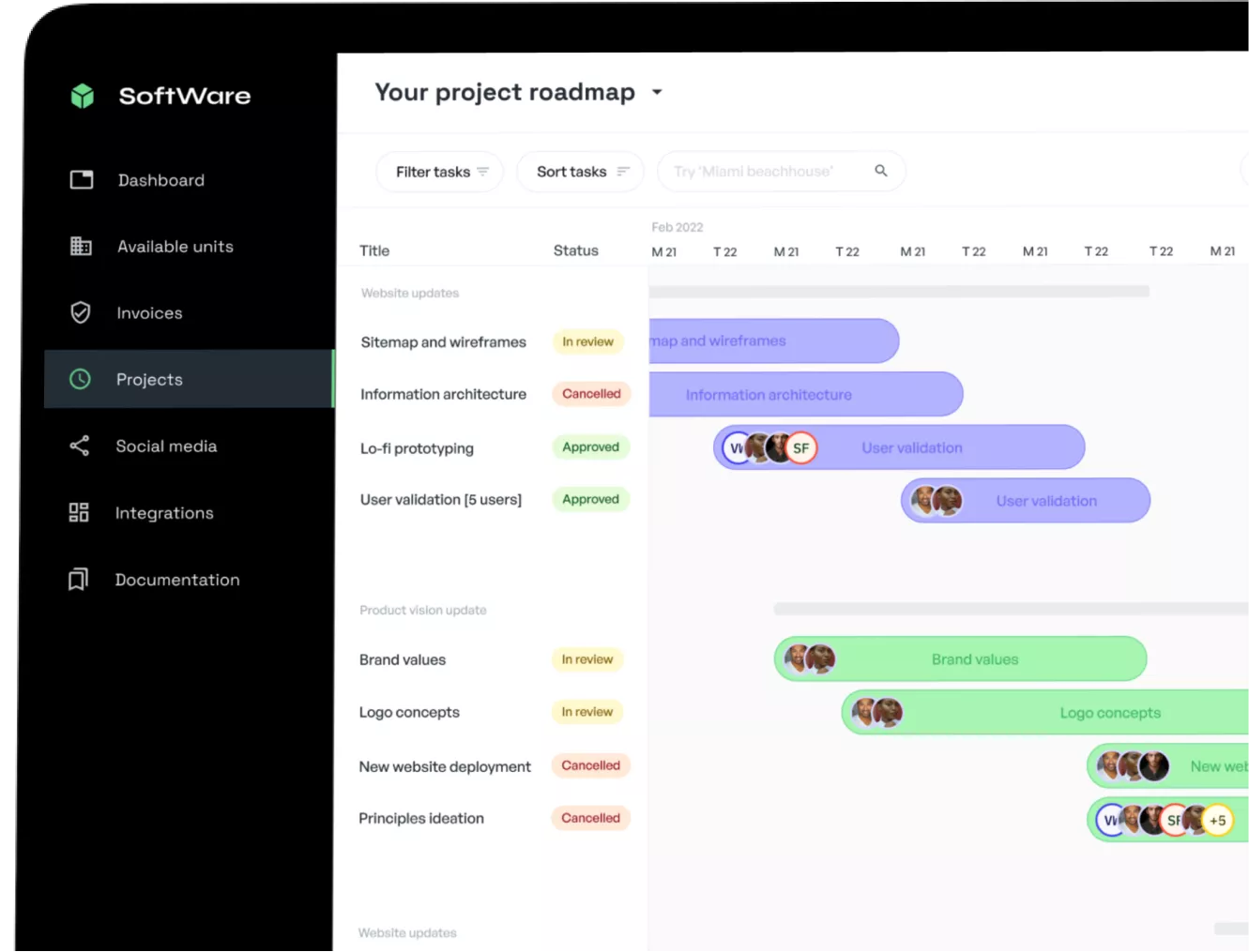Click the Social media share icon
The width and height of the screenshot is (1249, 952).
[80, 446]
